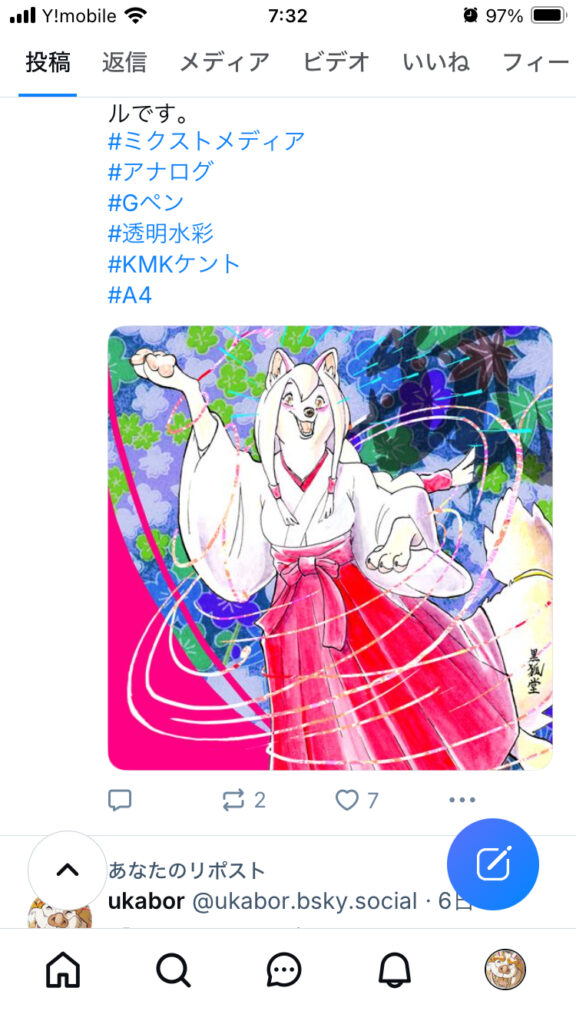The width and height of the screenshot is (576, 1024).
Task: Tap the scroll-to-top chevron button
Action: pyautogui.click(x=67, y=870)
